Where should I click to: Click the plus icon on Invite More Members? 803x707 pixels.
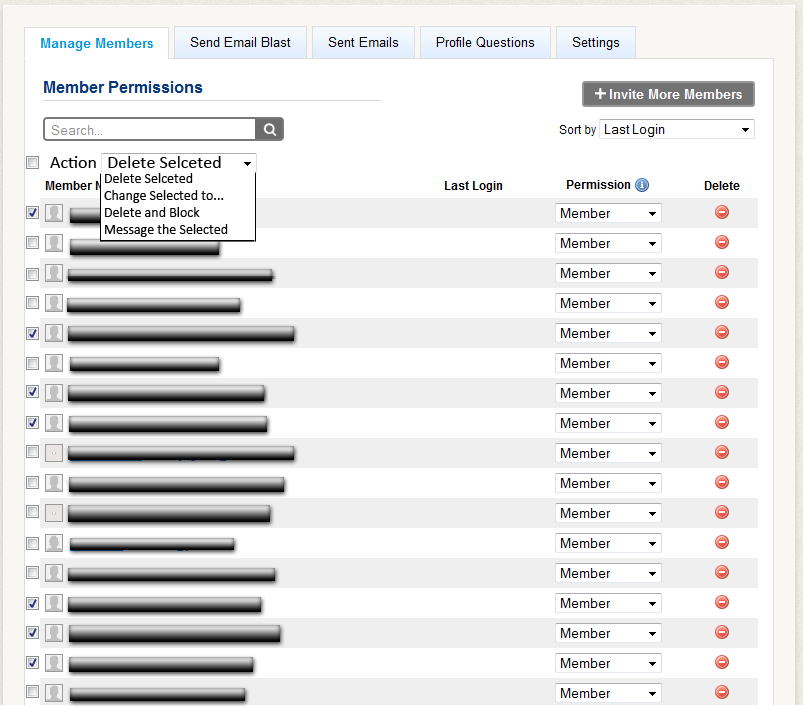(600, 94)
